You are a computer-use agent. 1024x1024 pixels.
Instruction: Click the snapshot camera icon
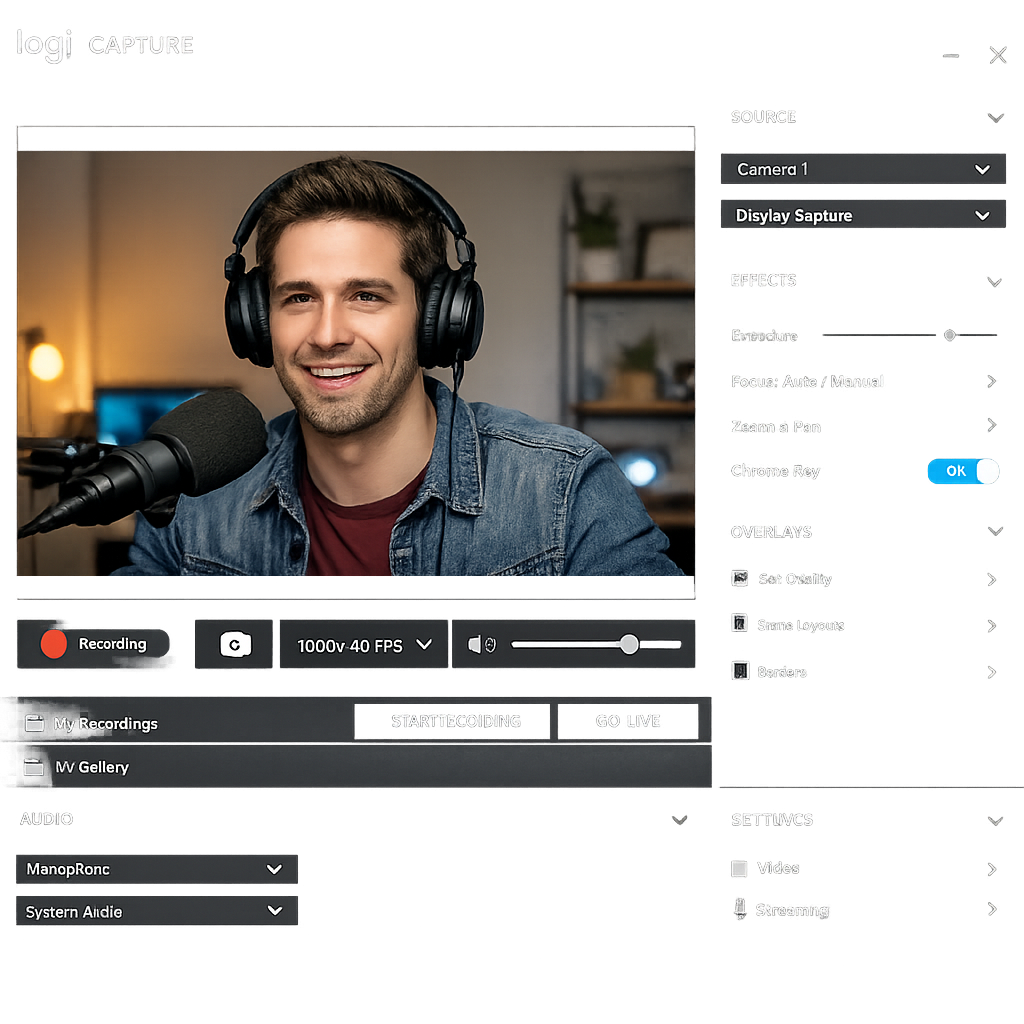[233, 645]
